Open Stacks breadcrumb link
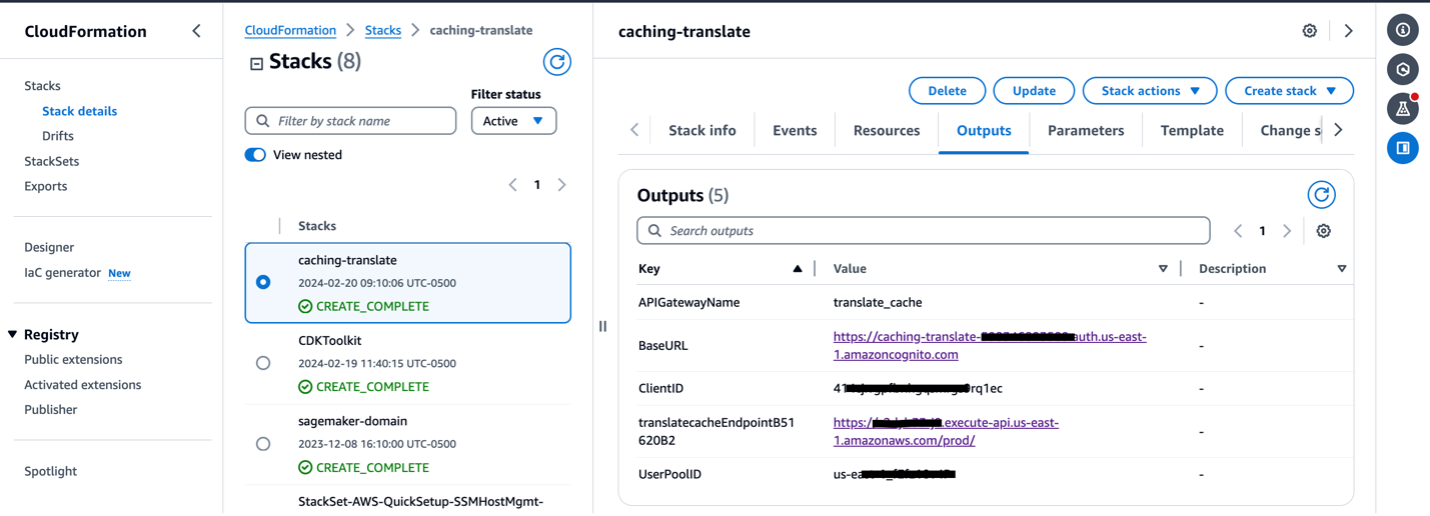 383,31
